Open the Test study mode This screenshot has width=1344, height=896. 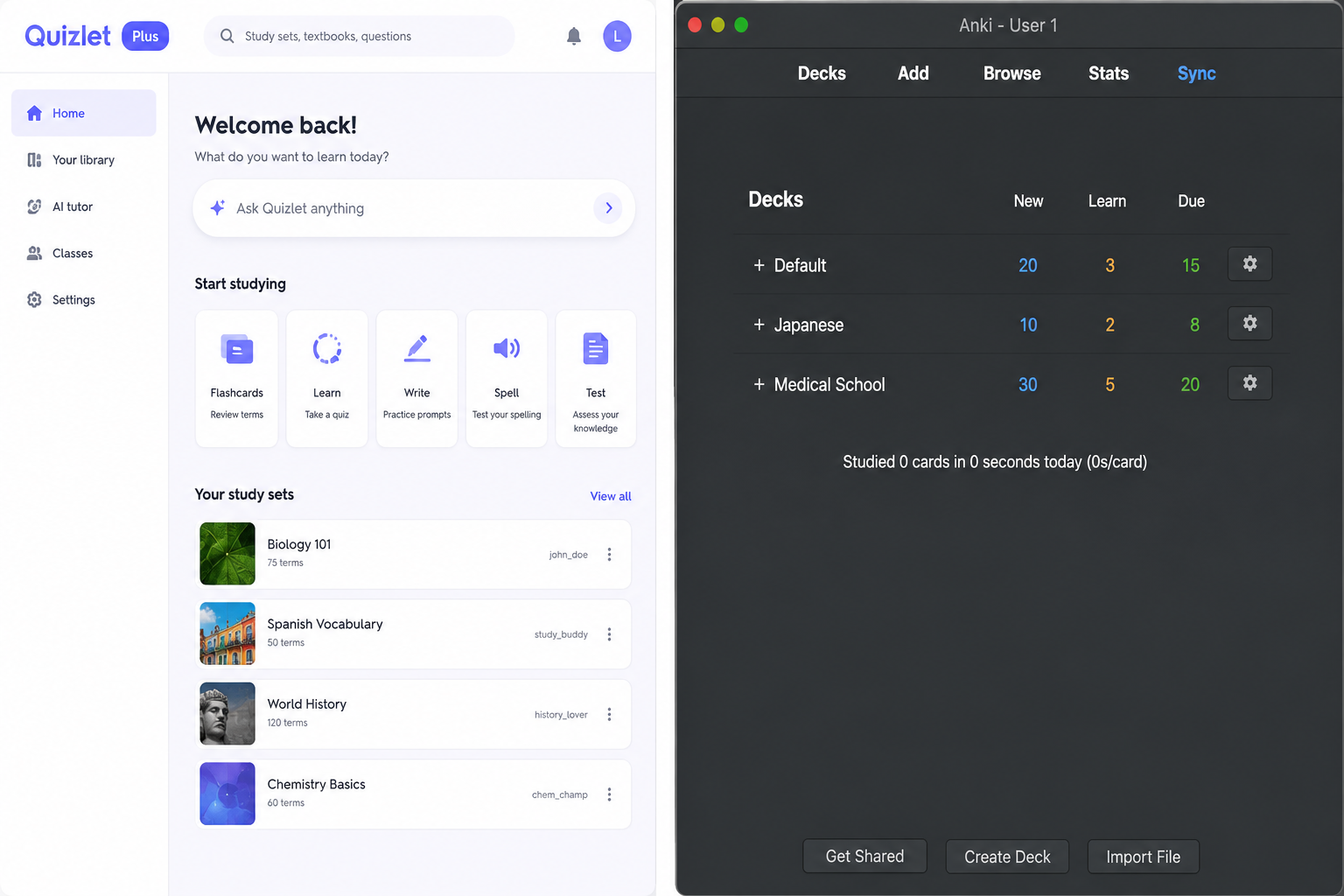(596, 379)
